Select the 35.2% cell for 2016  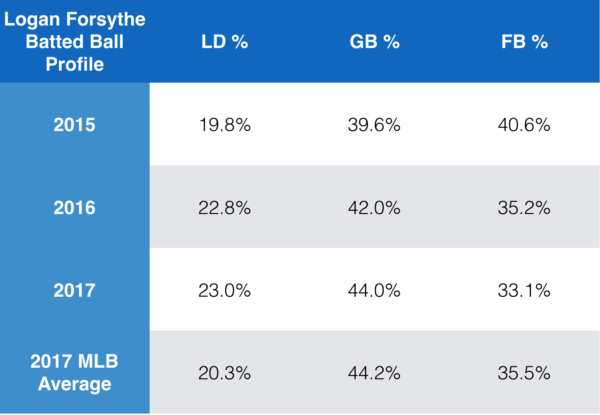(x=523, y=207)
